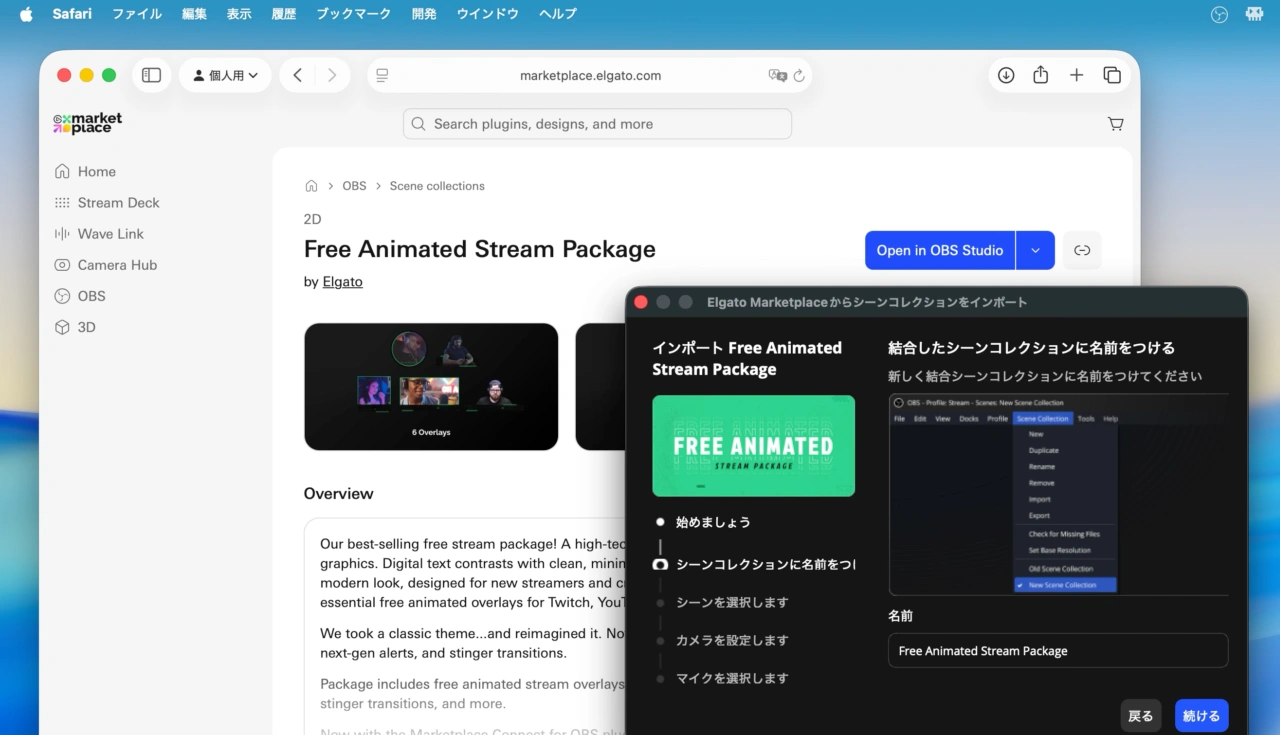Open the shopping cart icon
The image size is (1280, 735).
[x=1115, y=123]
